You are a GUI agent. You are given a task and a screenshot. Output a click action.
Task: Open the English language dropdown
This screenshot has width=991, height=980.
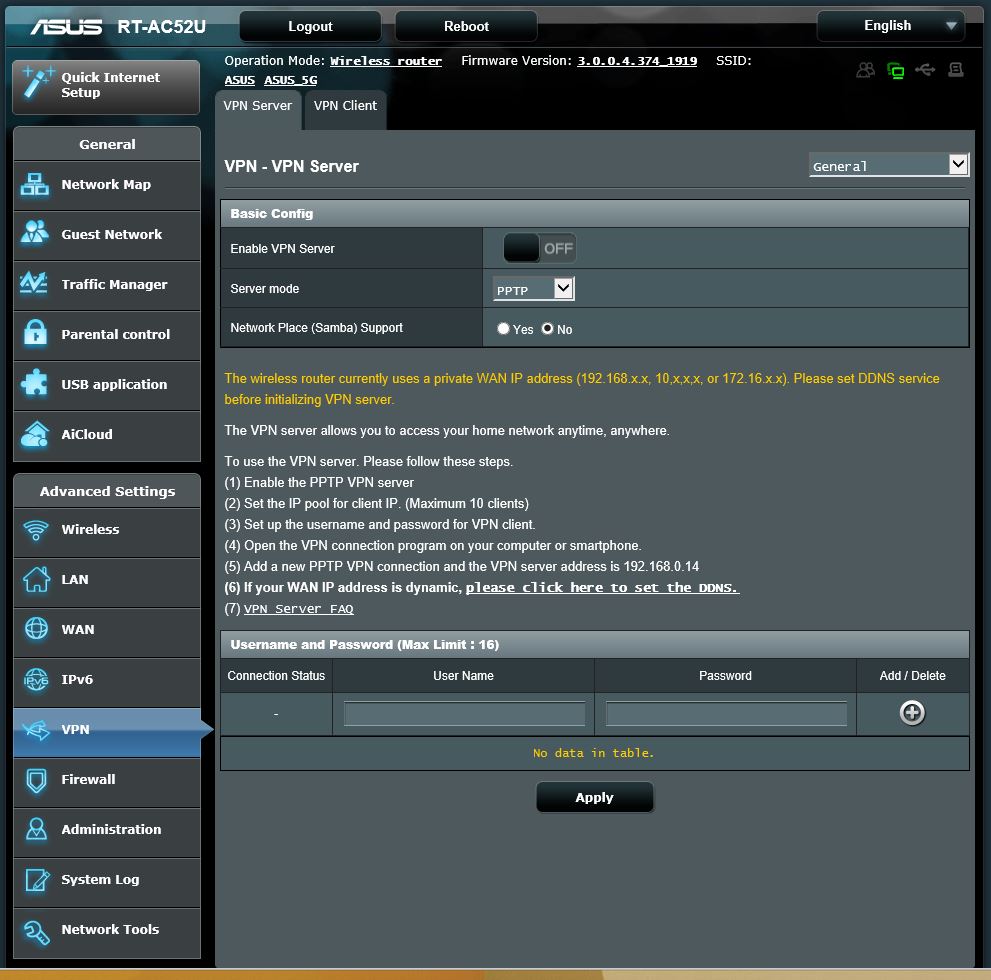coord(891,26)
